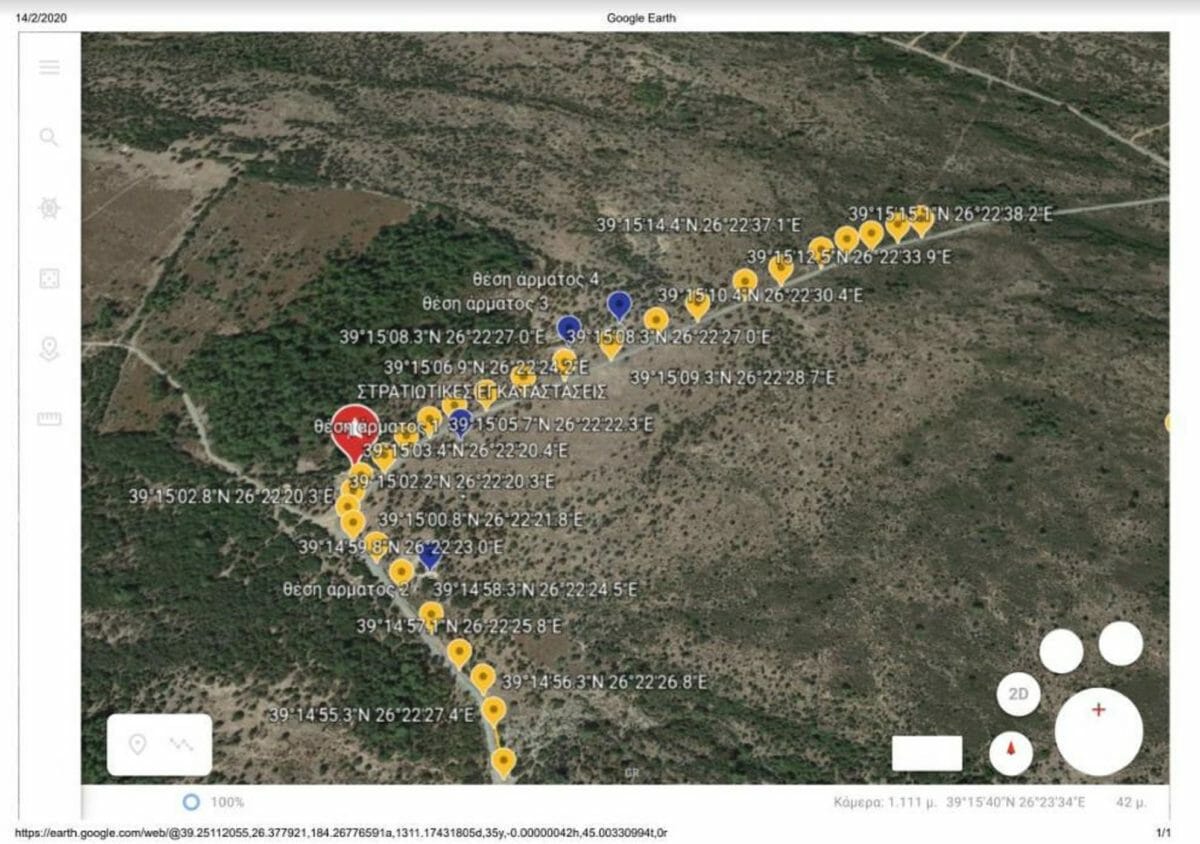Click the ΣΤΡΑΤΙΩΤΙΚΕΣ ΕΓΚΑΤΑΣΤΑΣΕΙΣ label
Screen dimensions: 1200x844
click(x=482, y=389)
